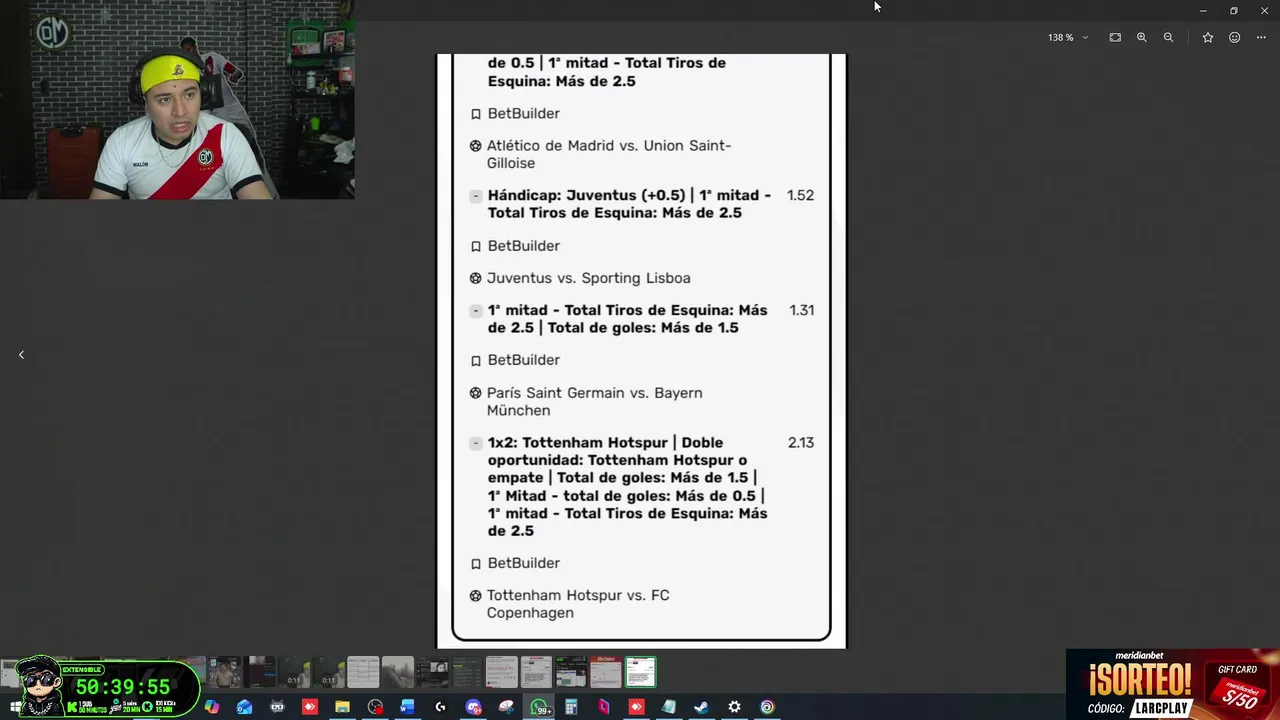
Task: Open the zoom percentage dropdown
Action: coord(1067,38)
